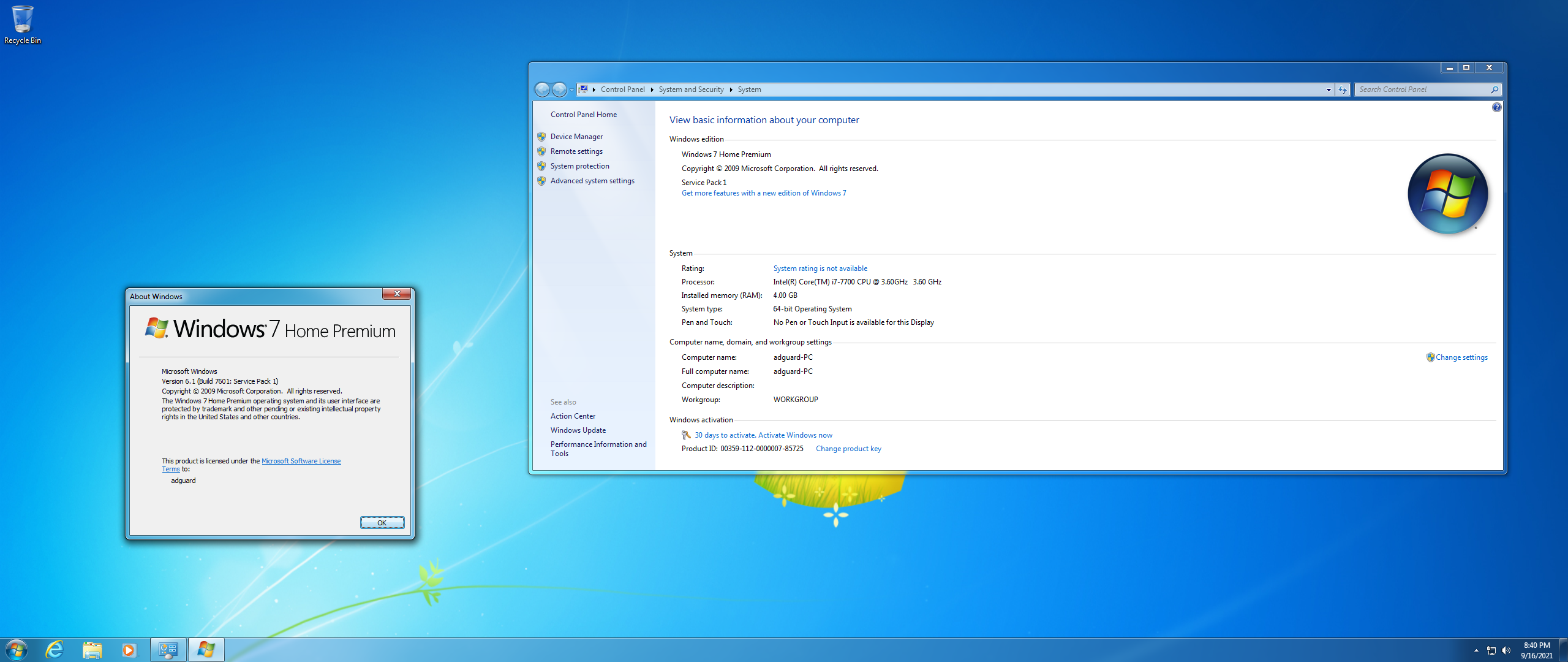The width and height of the screenshot is (1568, 662).
Task: Open Control Panel help question icon
Action: tap(1496, 107)
